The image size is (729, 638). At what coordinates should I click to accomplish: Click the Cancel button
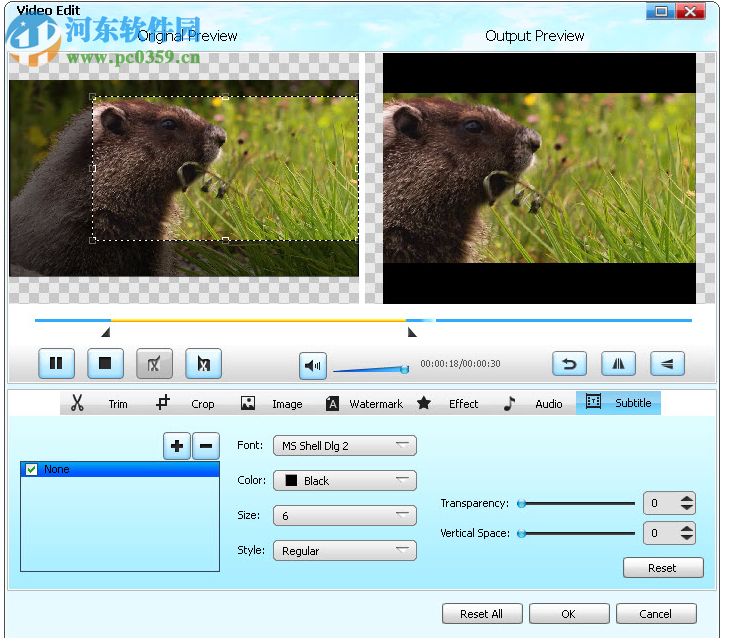(x=656, y=614)
